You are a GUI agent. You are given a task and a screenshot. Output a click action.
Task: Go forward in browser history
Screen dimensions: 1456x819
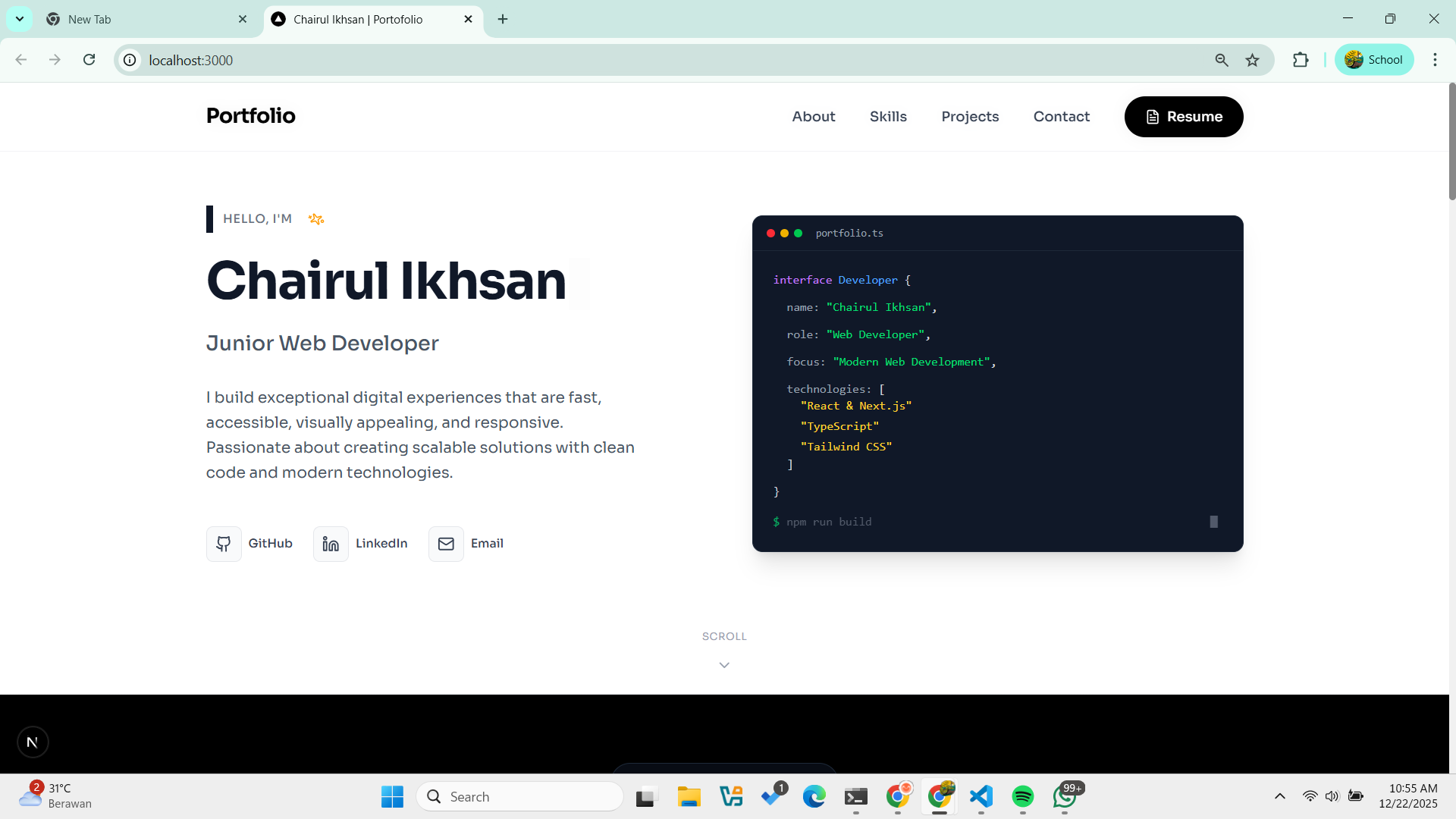tap(55, 60)
